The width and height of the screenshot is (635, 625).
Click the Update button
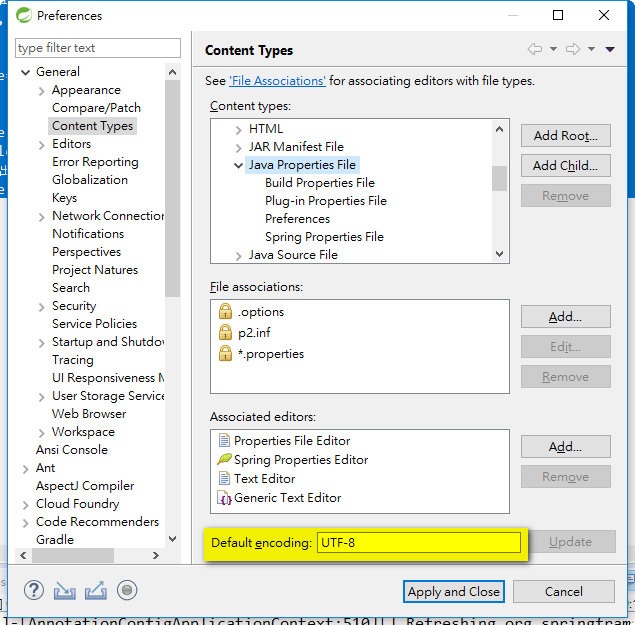[x=572, y=542]
